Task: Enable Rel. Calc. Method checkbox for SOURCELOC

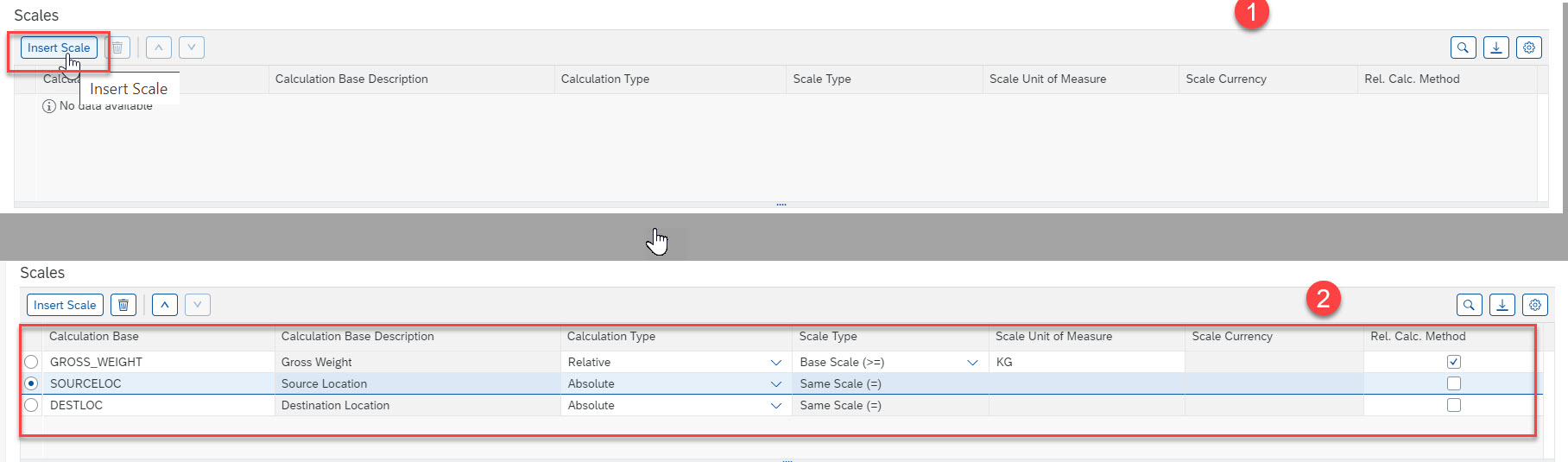Action: coord(1454,383)
